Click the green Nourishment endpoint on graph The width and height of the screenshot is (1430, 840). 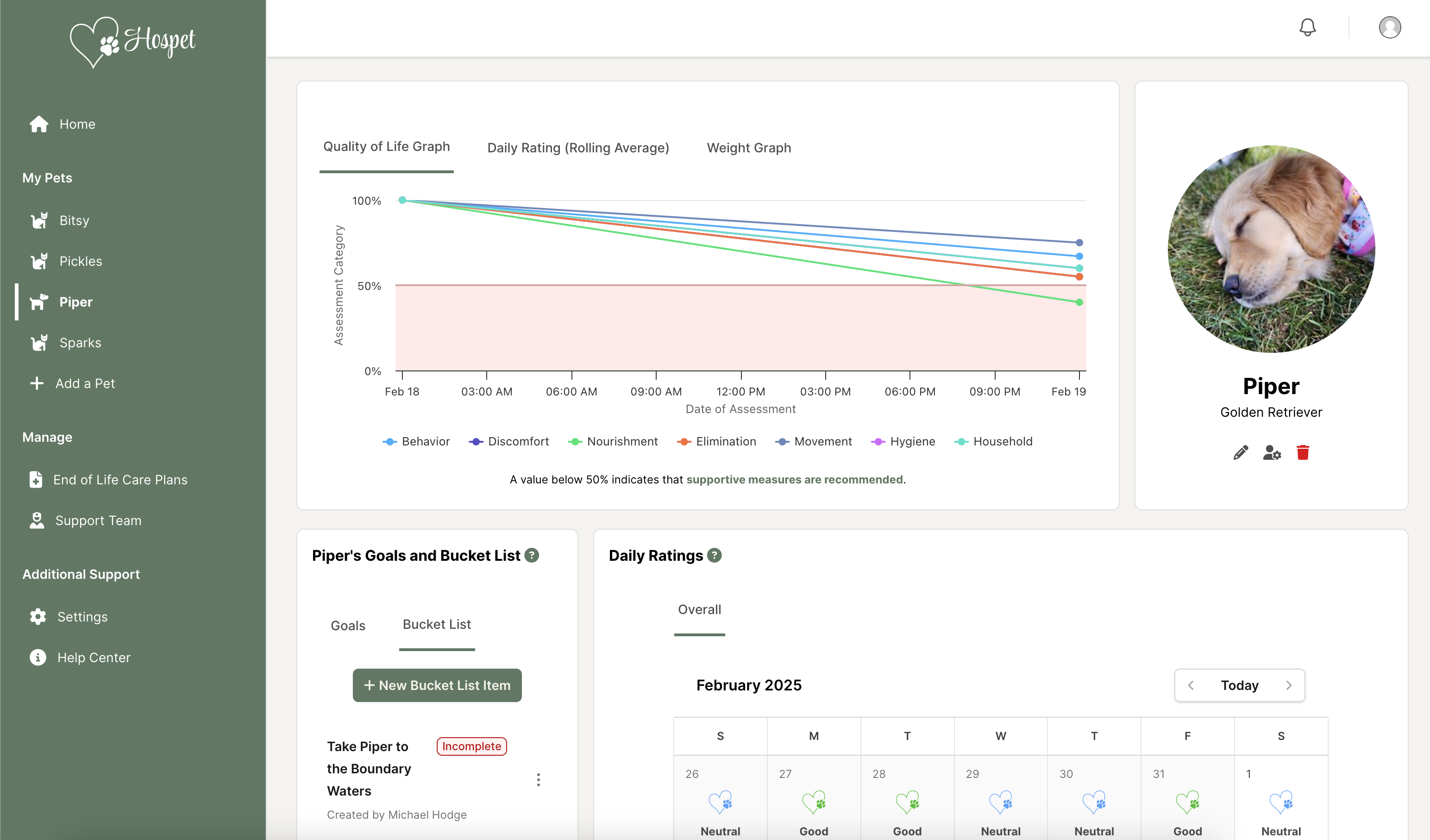coord(1079,302)
